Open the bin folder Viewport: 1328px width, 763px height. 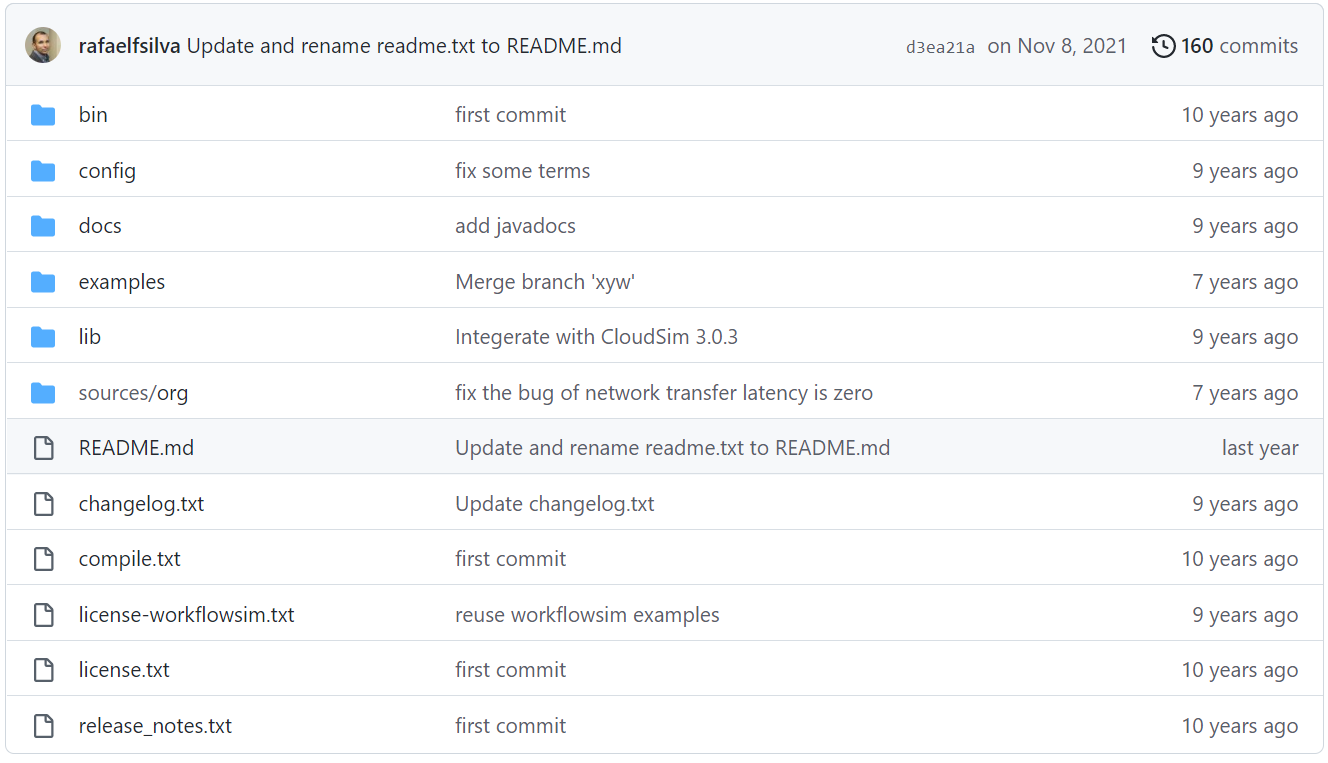pyautogui.click(x=93, y=115)
